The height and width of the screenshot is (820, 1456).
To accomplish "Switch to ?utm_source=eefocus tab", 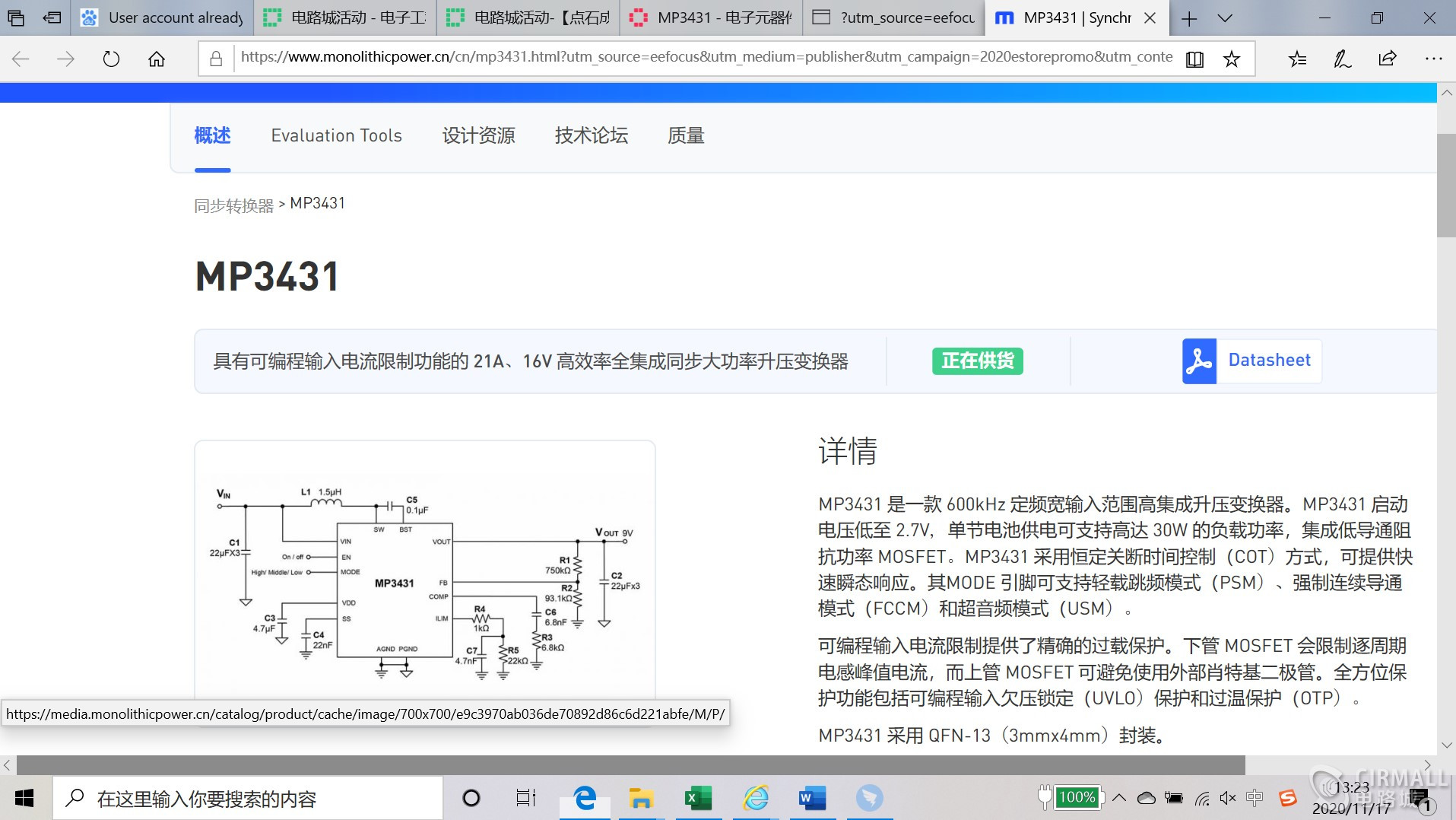I will pos(893,17).
